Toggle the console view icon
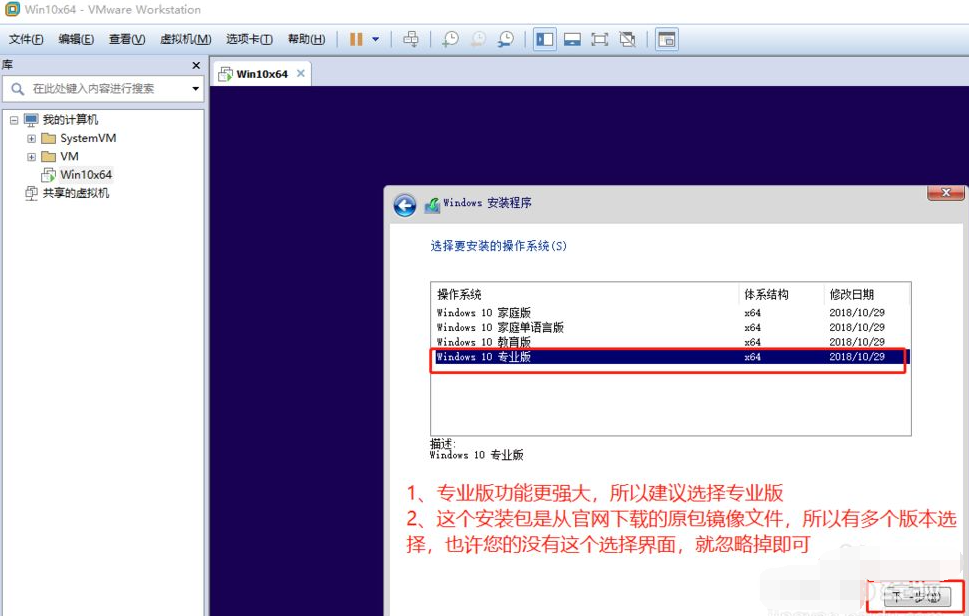 click(x=667, y=40)
